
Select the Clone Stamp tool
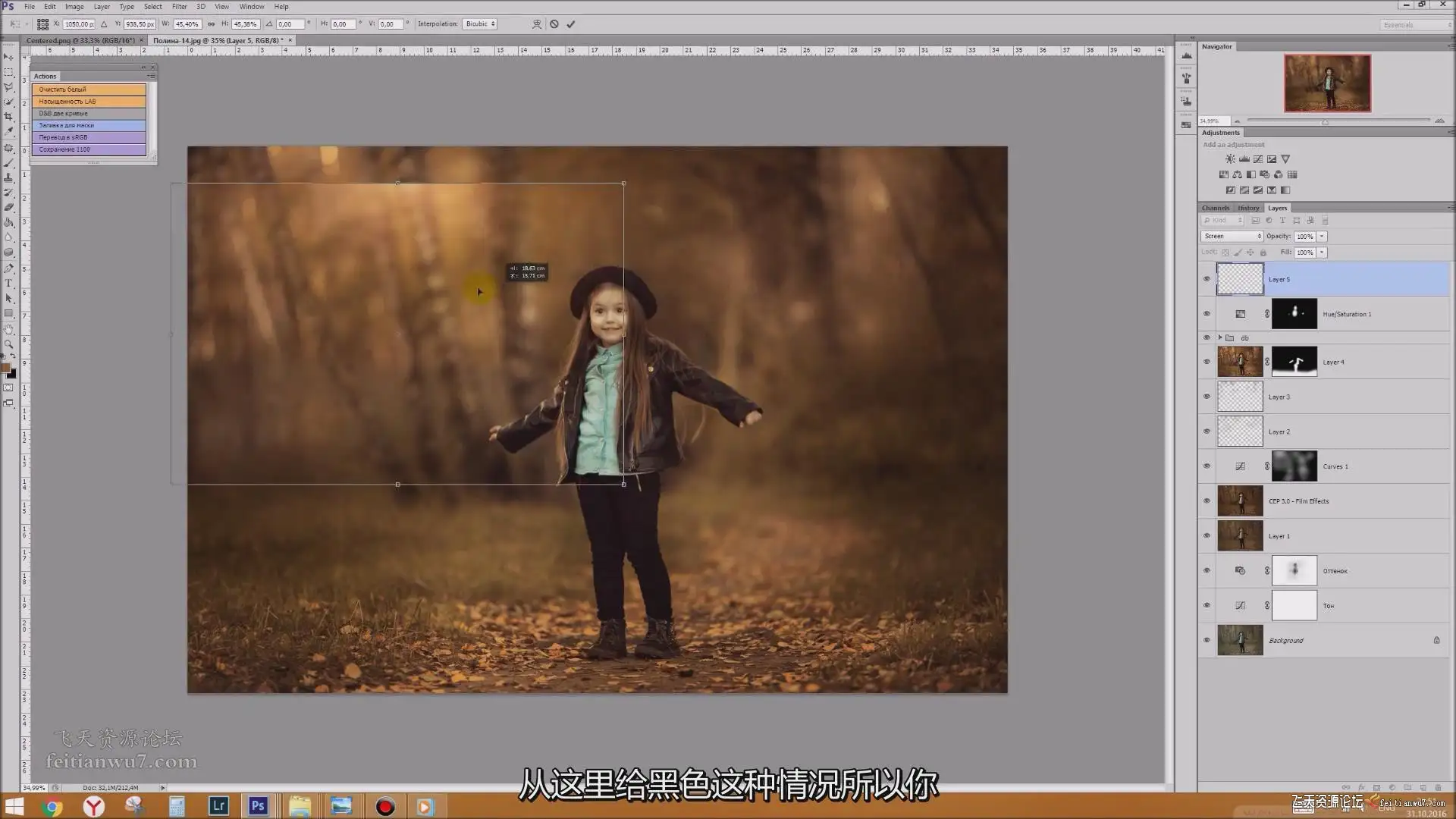pyautogui.click(x=9, y=177)
